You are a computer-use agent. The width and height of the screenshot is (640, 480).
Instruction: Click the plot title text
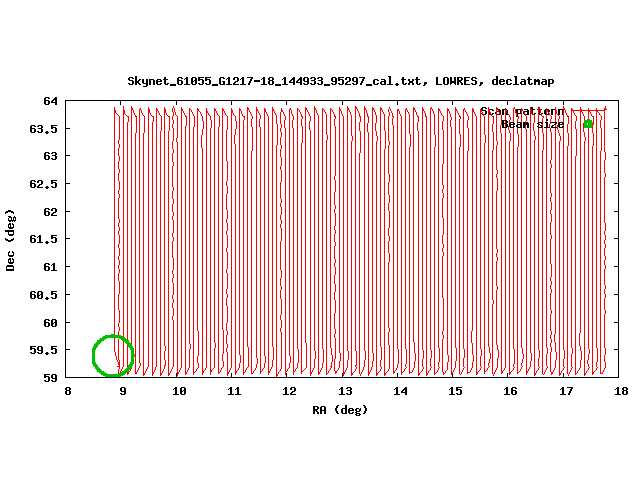click(x=340, y=81)
